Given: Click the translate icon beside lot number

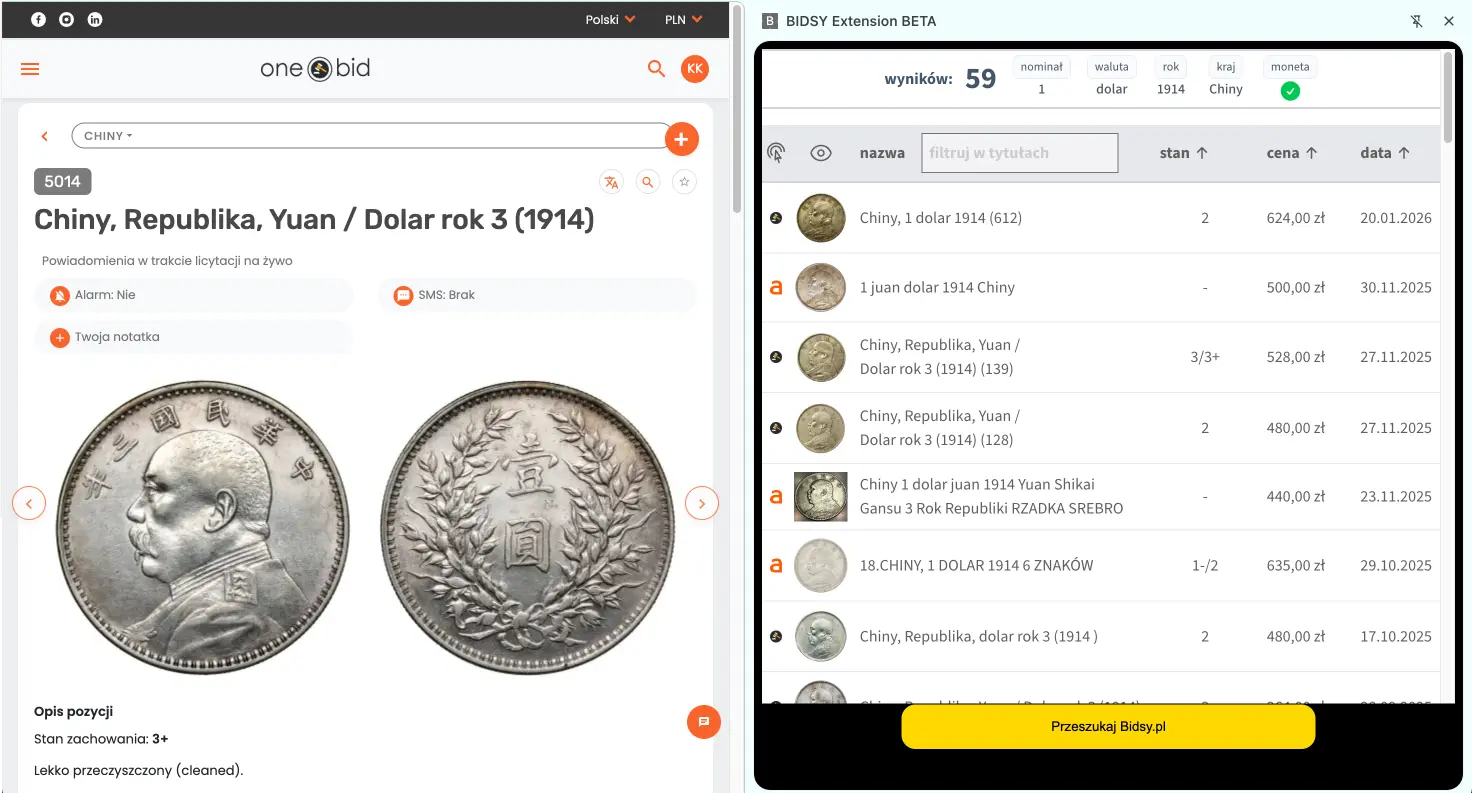Looking at the screenshot, I should click(611, 182).
